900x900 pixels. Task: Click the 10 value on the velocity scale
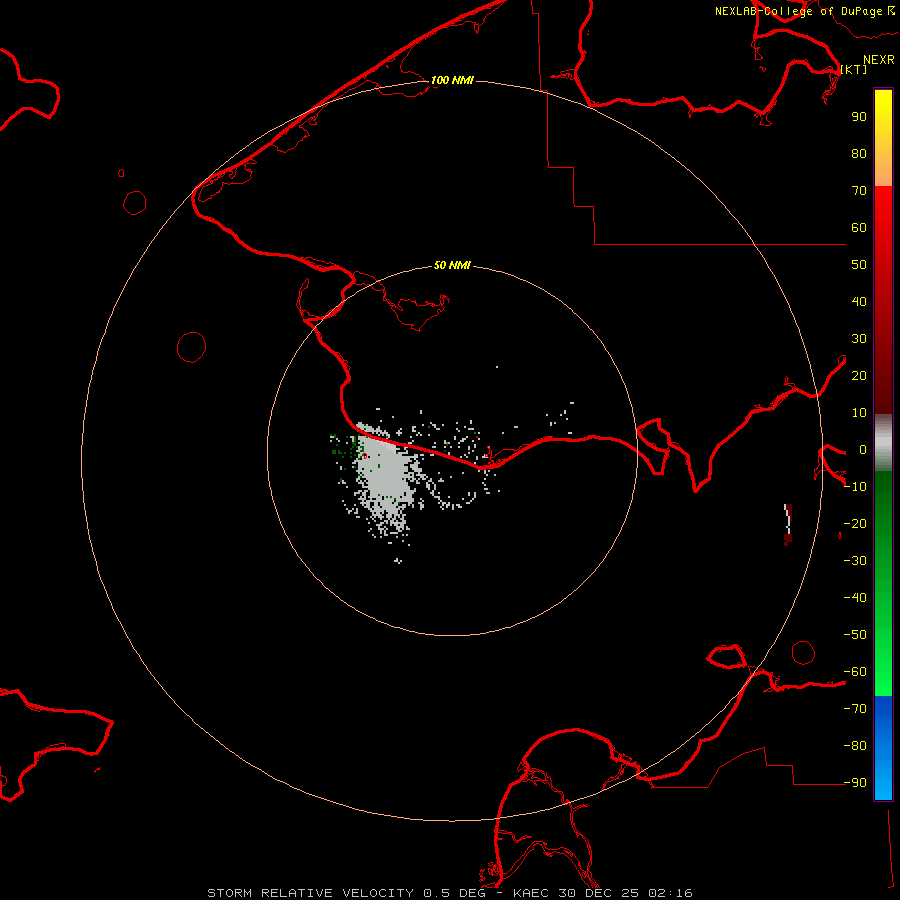click(859, 413)
